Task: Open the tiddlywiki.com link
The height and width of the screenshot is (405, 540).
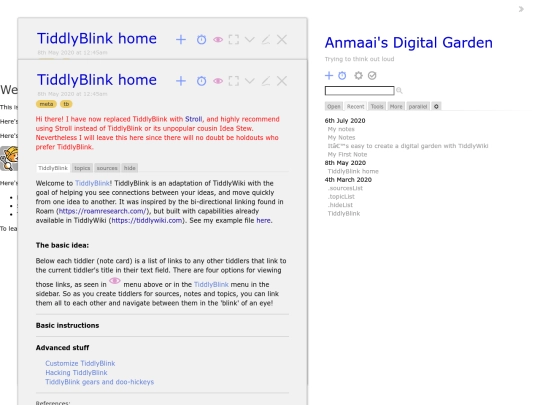Action: click(147, 220)
